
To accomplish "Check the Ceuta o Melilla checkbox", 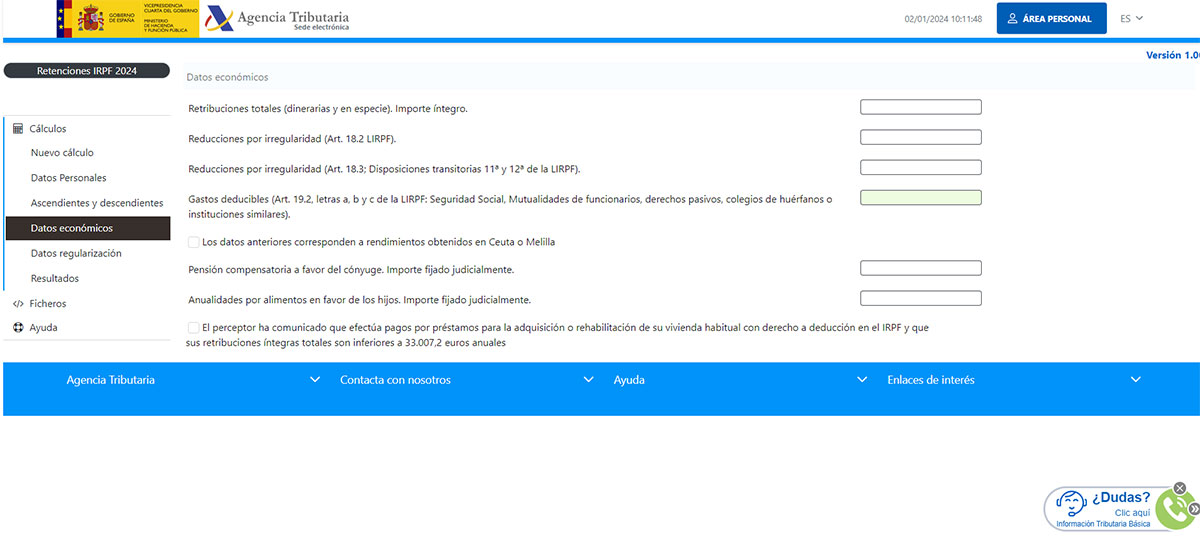I will (194, 242).
